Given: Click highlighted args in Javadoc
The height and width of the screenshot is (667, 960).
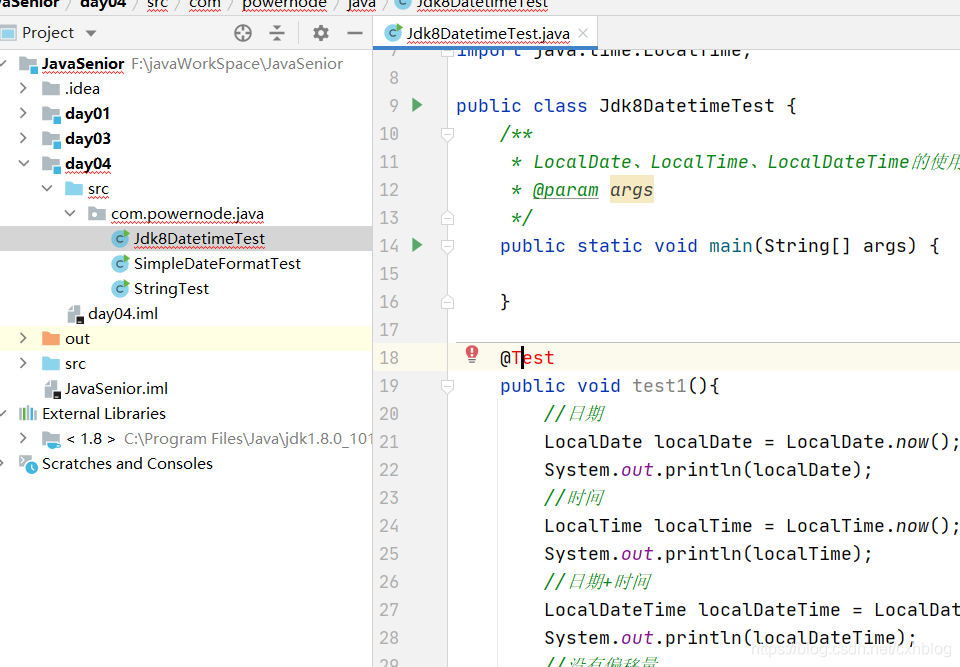Looking at the screenshot, I should [632, 190].
